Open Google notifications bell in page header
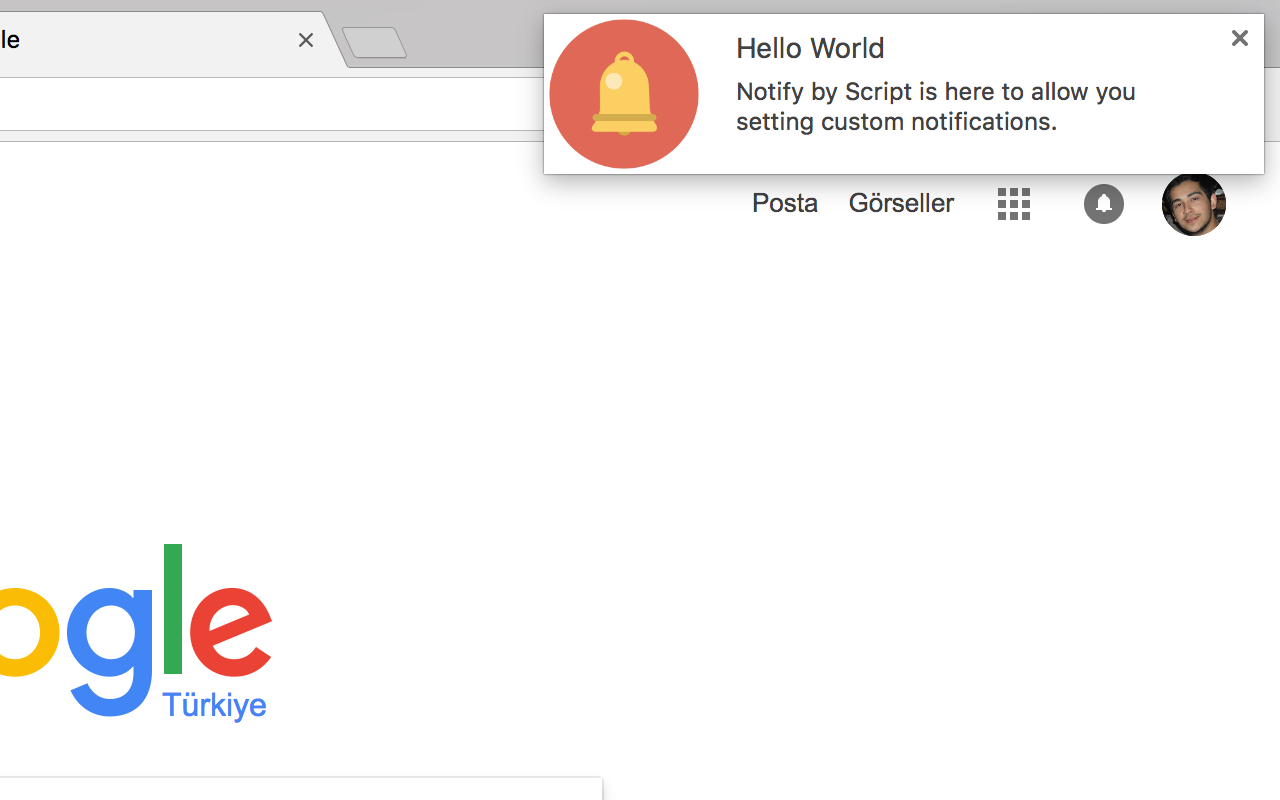The width and height of the screenshot is (1280, 800). [x=1103, y=204]
